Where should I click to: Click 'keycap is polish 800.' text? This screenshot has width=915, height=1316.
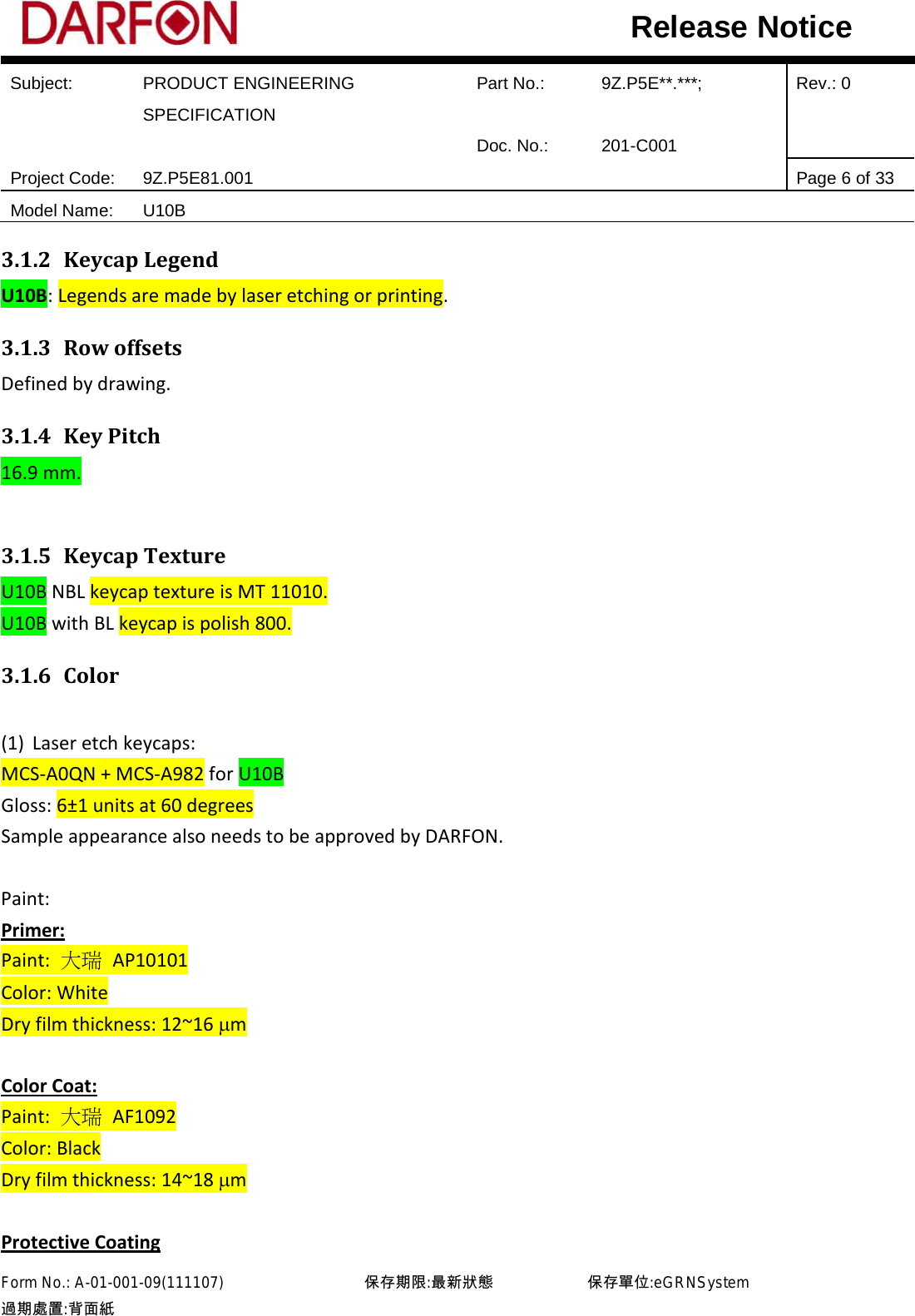[x=205, y=623]
